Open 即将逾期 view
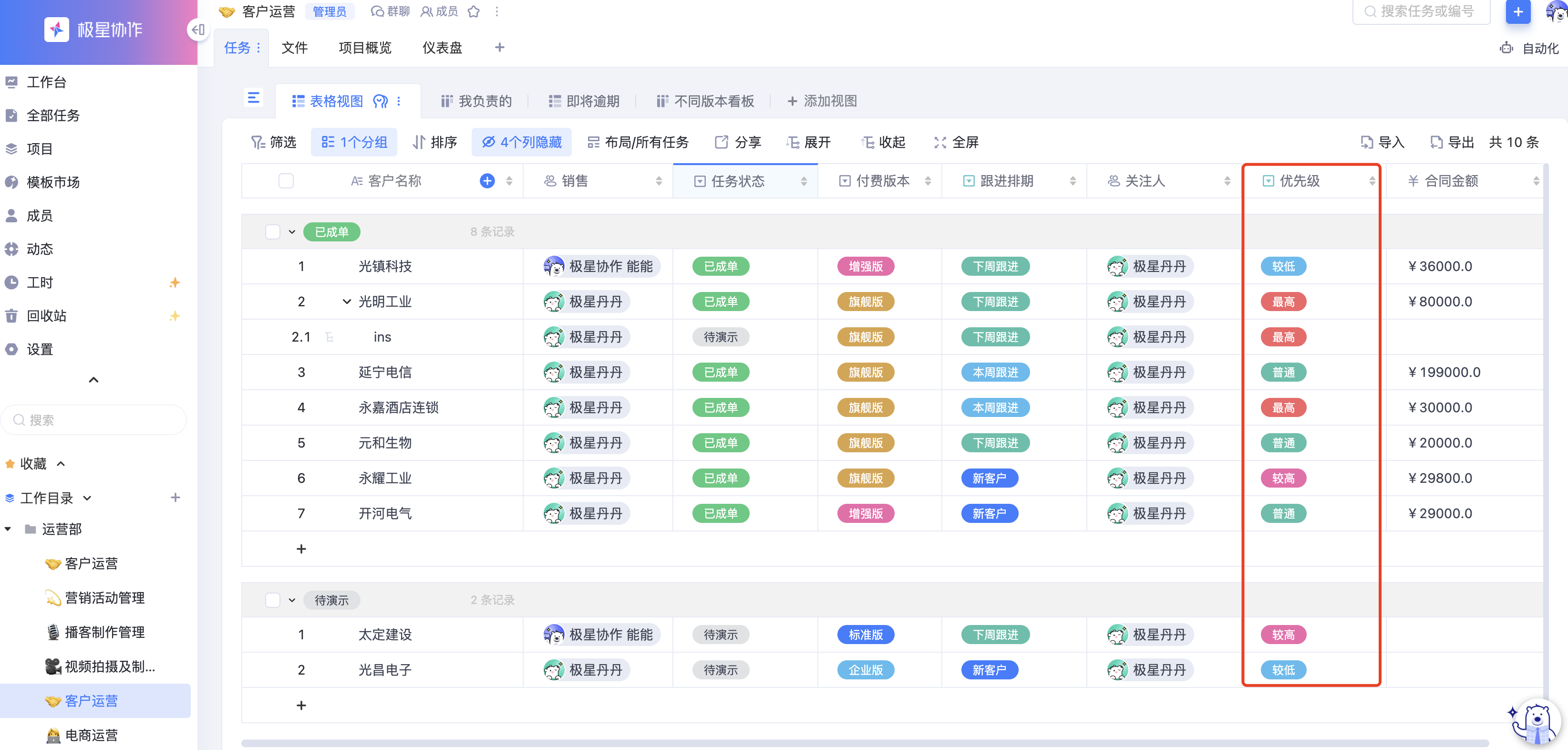This screenshot has width=1568, height=750. 584,101
